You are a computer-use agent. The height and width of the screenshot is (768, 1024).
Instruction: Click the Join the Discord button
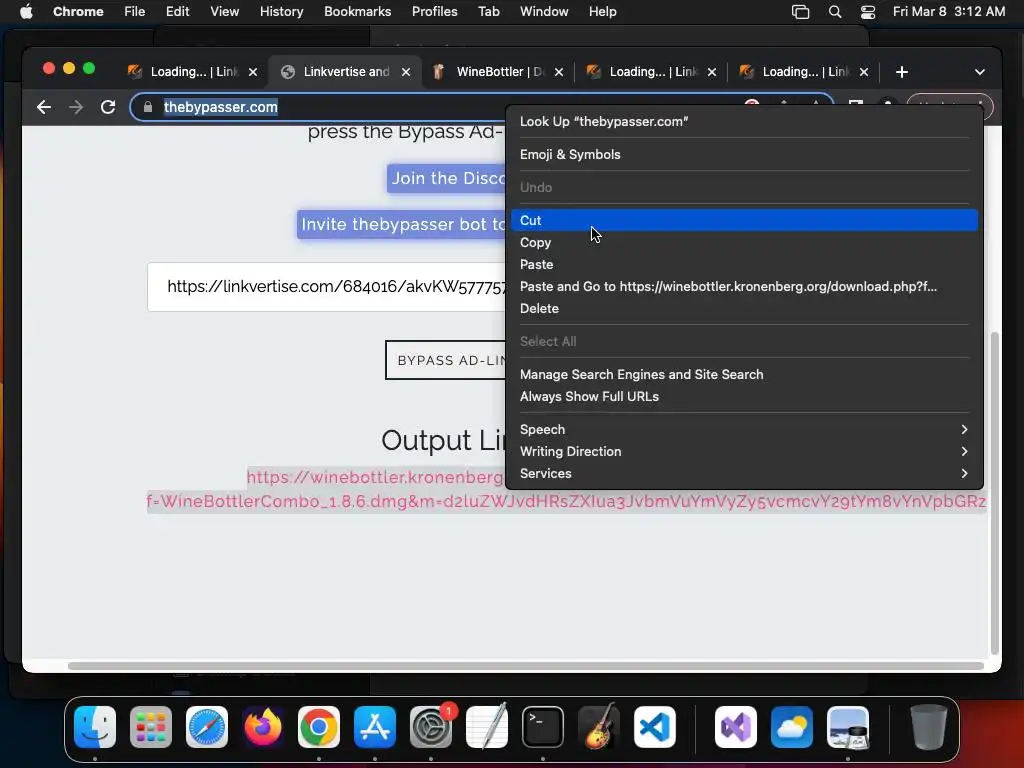[x=447, y=178]
